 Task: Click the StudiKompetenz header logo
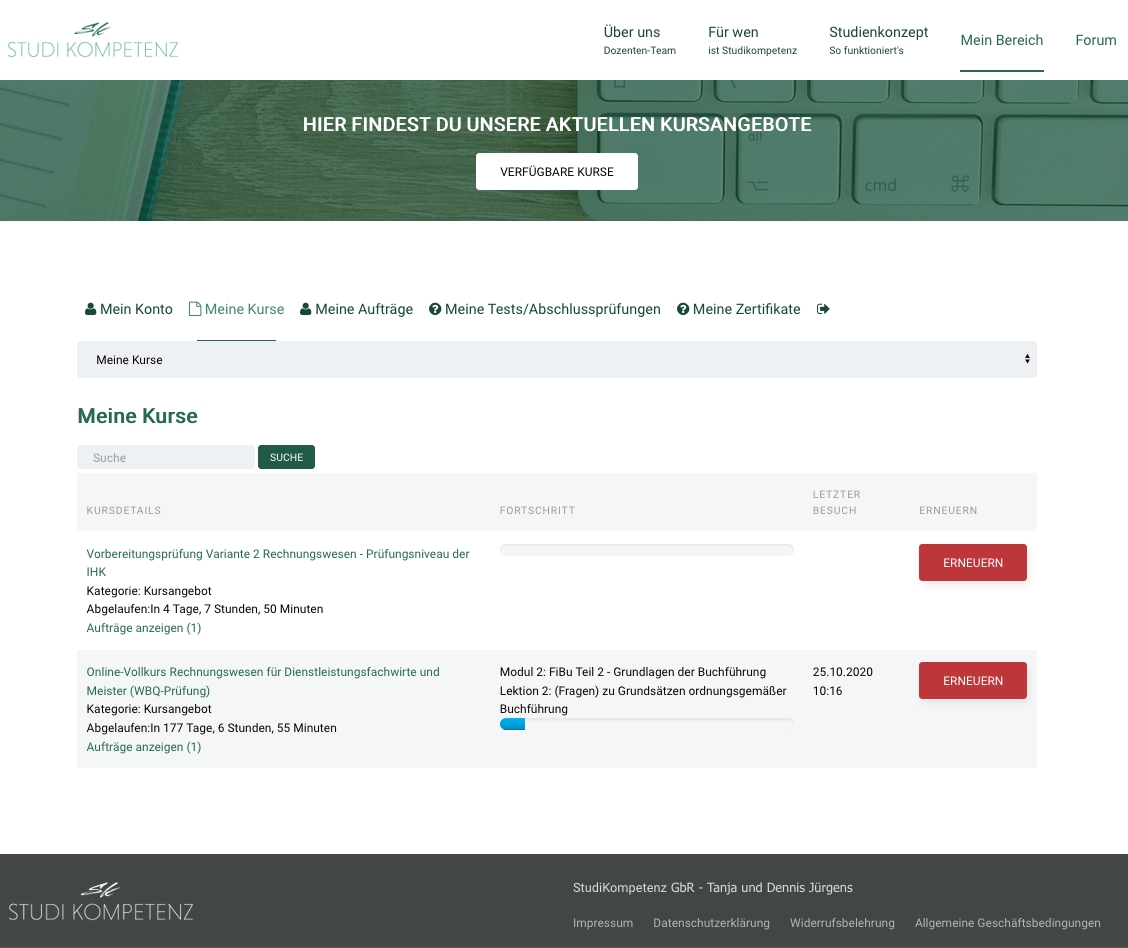coord(93,40)
